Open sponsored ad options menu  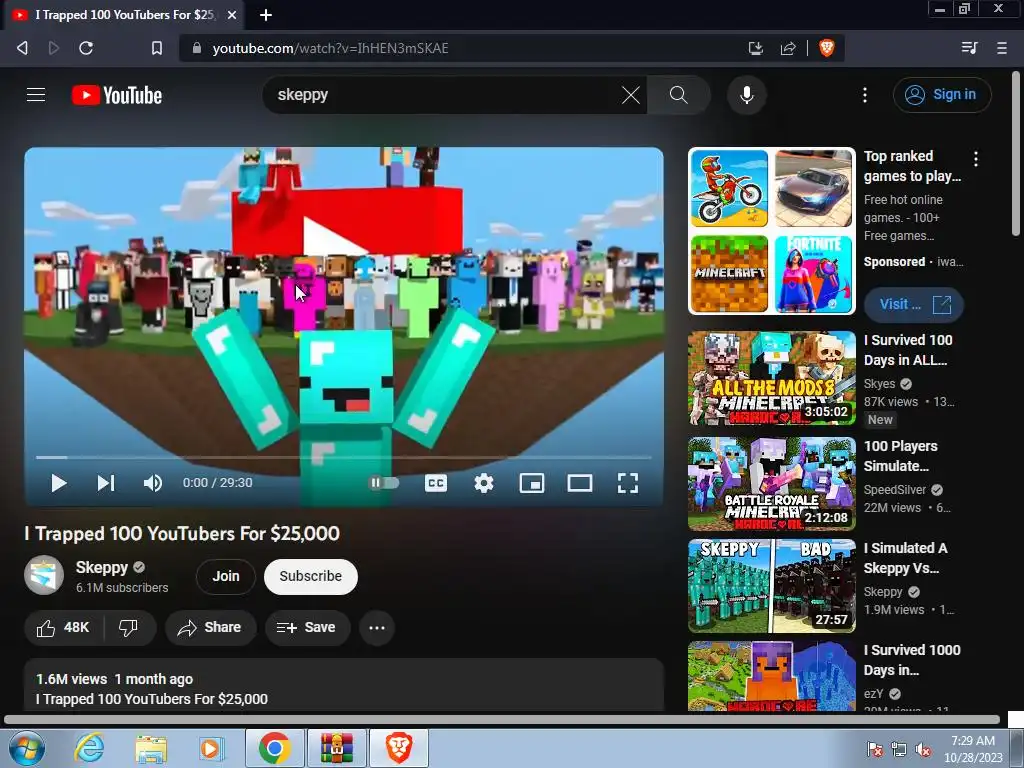[x=976, y=158]
